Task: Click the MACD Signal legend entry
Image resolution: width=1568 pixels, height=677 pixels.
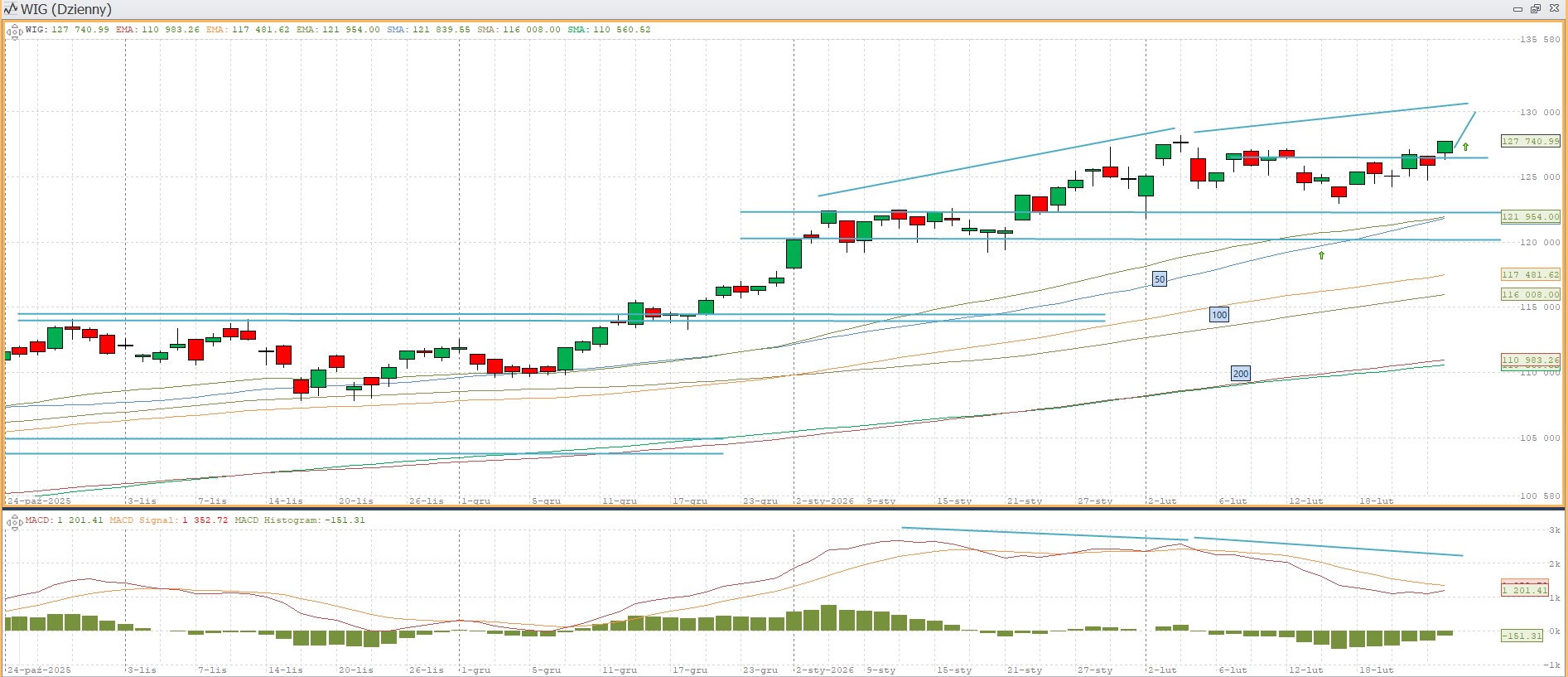Action: pyautogui.click(x=168, y=520)
